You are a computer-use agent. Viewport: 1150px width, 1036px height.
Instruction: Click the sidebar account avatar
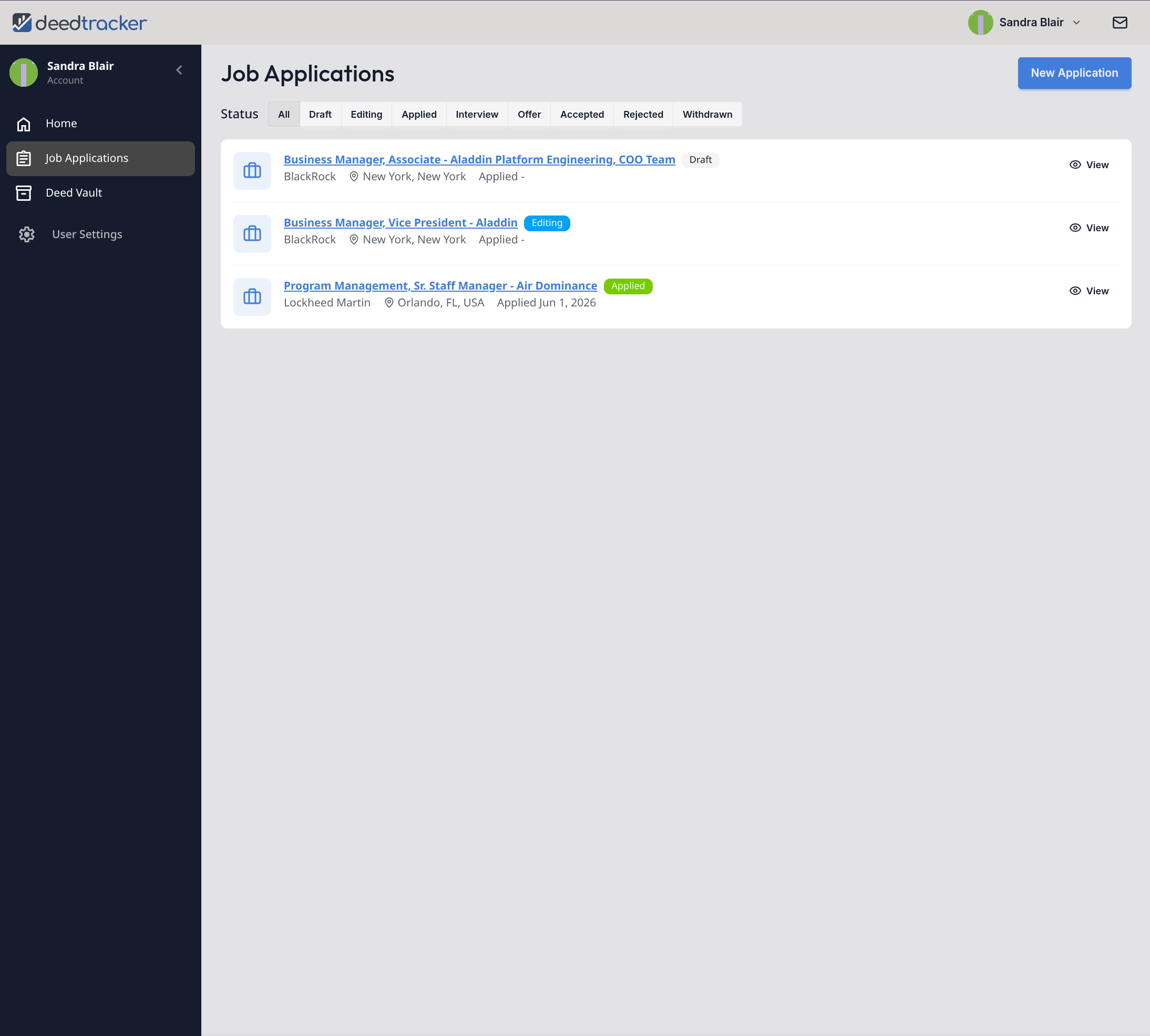click(24, 73)
